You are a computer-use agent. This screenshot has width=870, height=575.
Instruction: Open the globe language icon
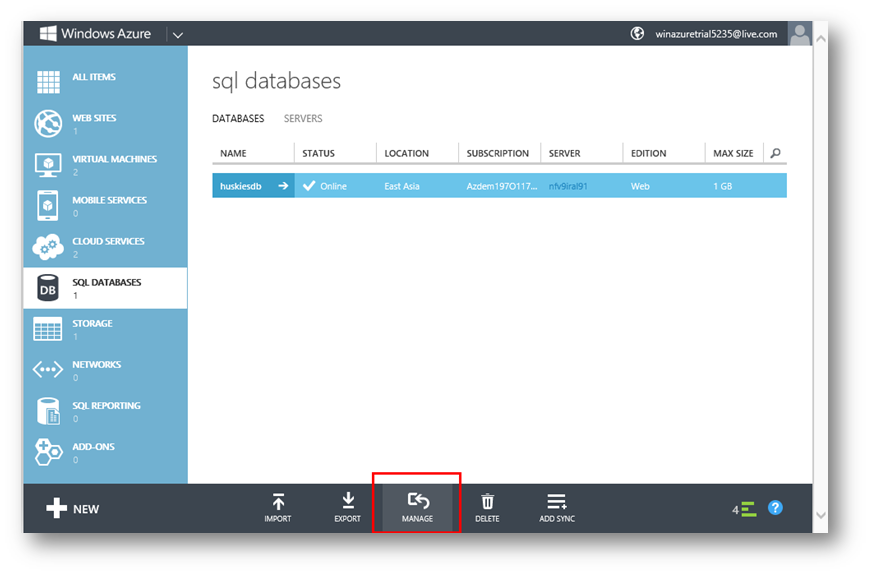638,33
